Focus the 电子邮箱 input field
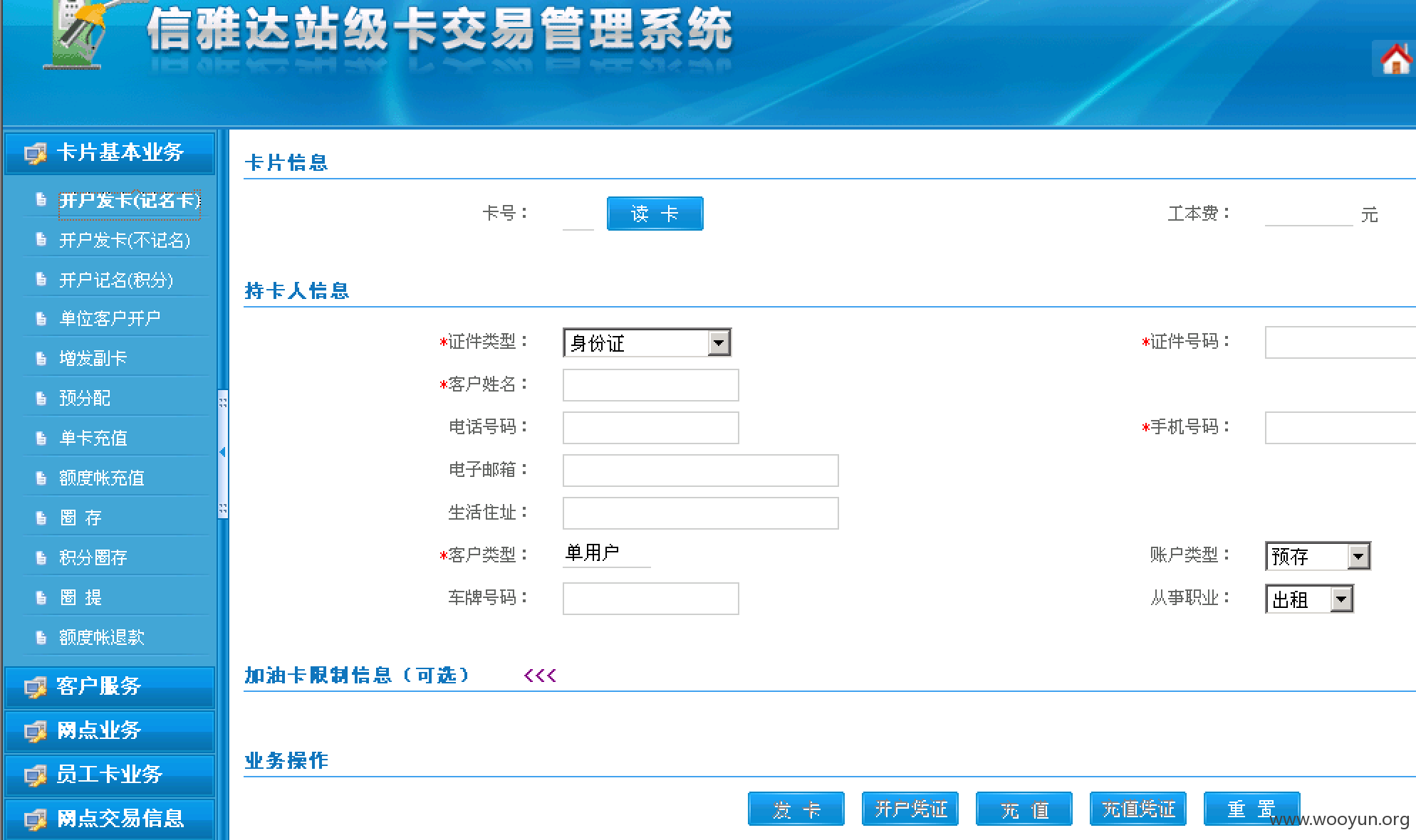1416x840 pixels. click(x=701, y=471)
